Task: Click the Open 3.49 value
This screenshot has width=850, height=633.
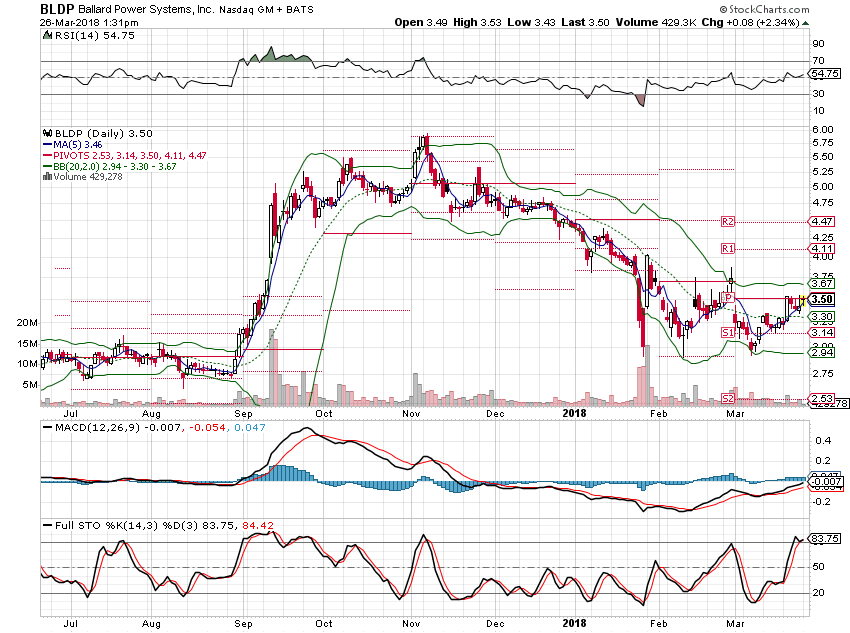Action: (421, 22)
